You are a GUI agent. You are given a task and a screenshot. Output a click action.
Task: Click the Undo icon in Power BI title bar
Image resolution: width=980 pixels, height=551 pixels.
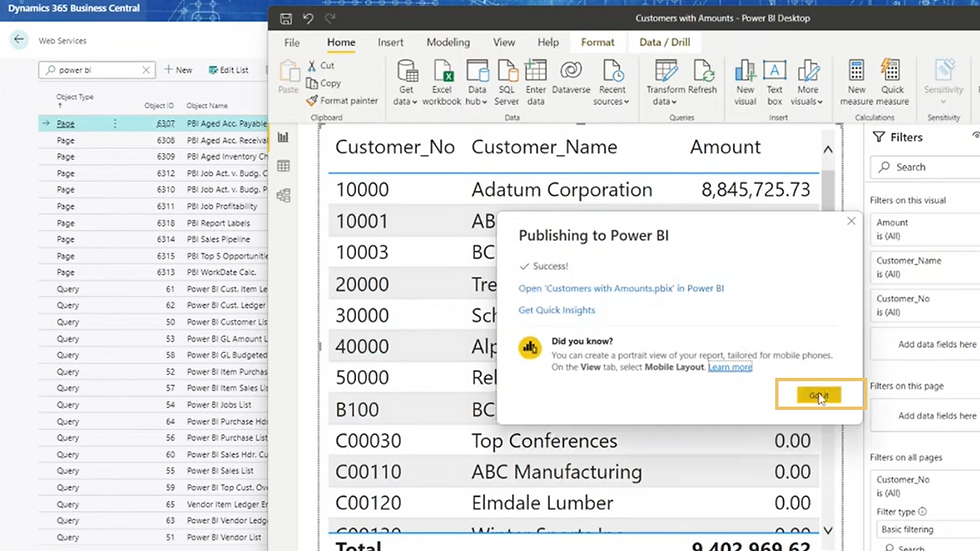coord(308,19)
